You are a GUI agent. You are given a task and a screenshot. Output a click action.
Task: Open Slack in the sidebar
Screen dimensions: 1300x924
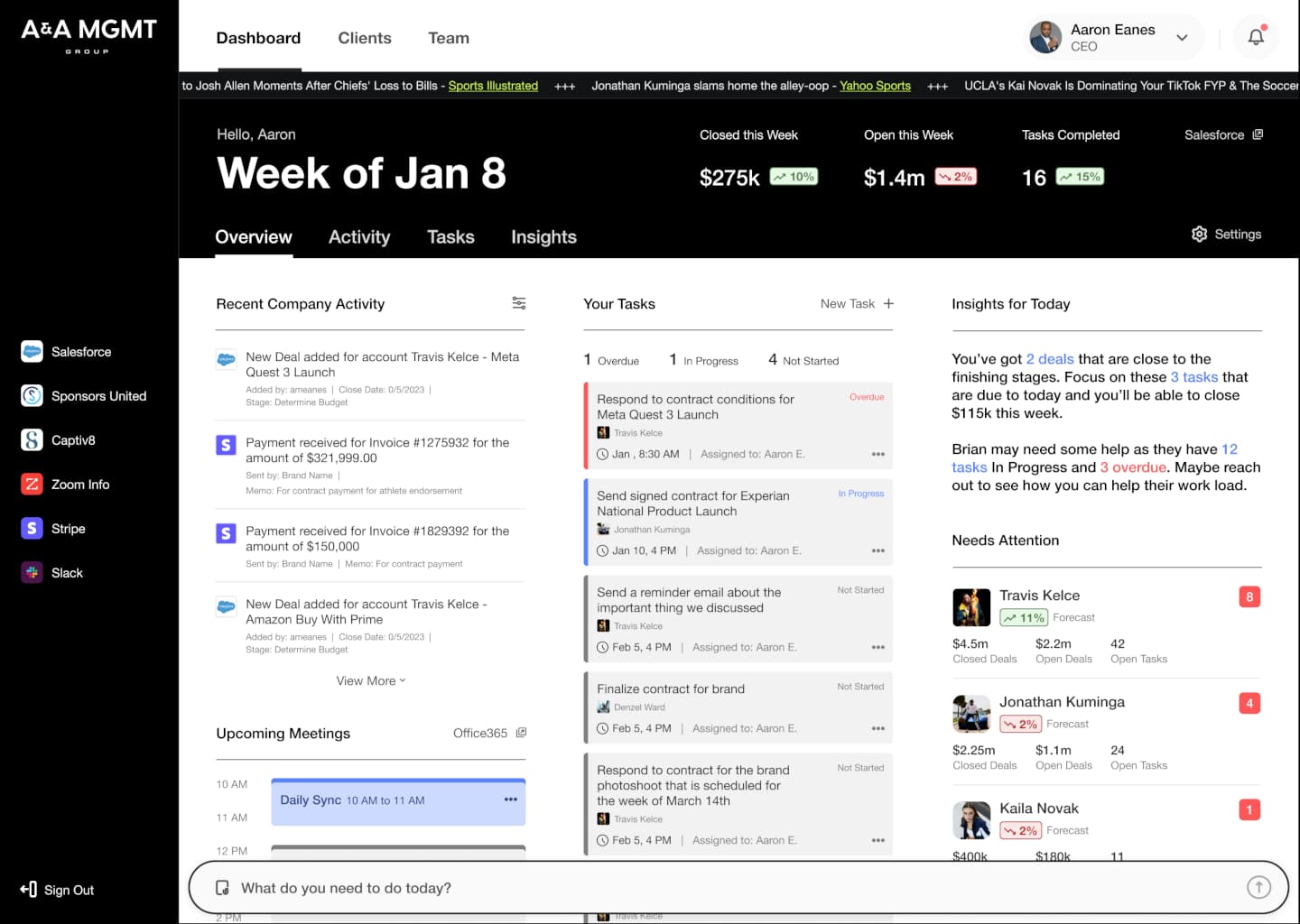pyautogui.click(x=51, y=573)
